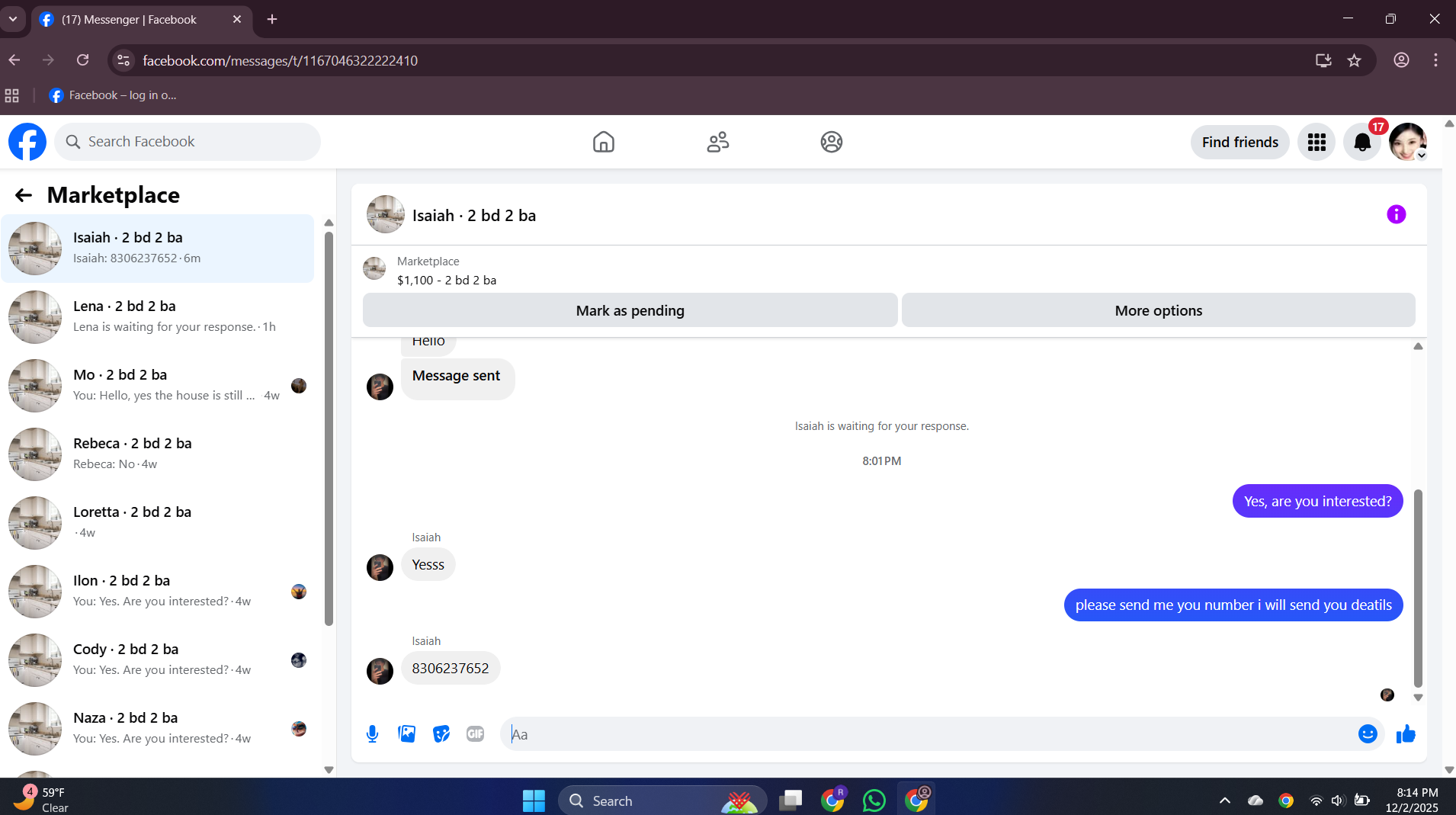Open WhatsApp from the taskbar

tap(874, 801)
